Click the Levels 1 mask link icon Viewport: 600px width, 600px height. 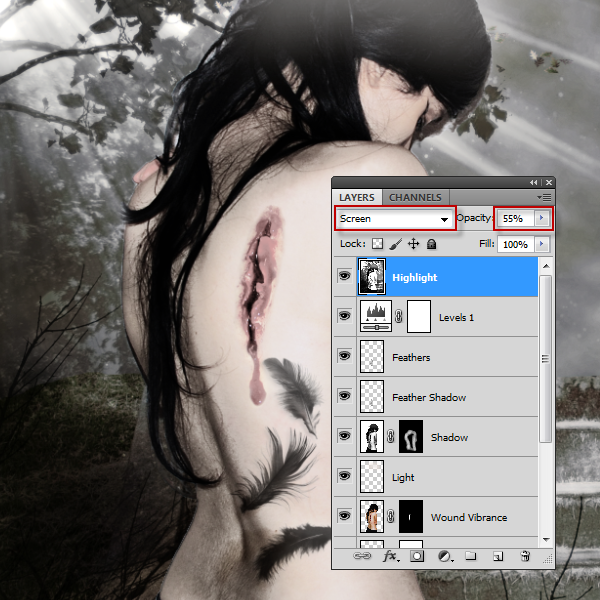coord(399,316)
